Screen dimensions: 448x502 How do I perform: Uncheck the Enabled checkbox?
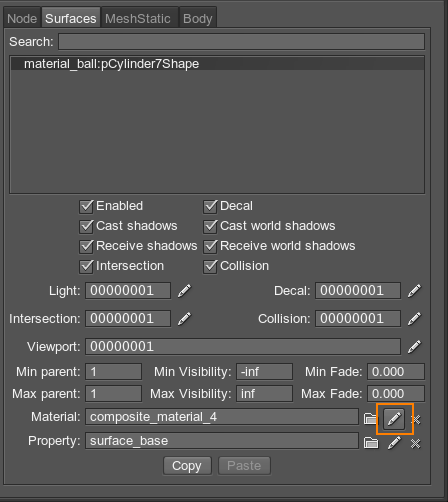(x=86, y=206)
